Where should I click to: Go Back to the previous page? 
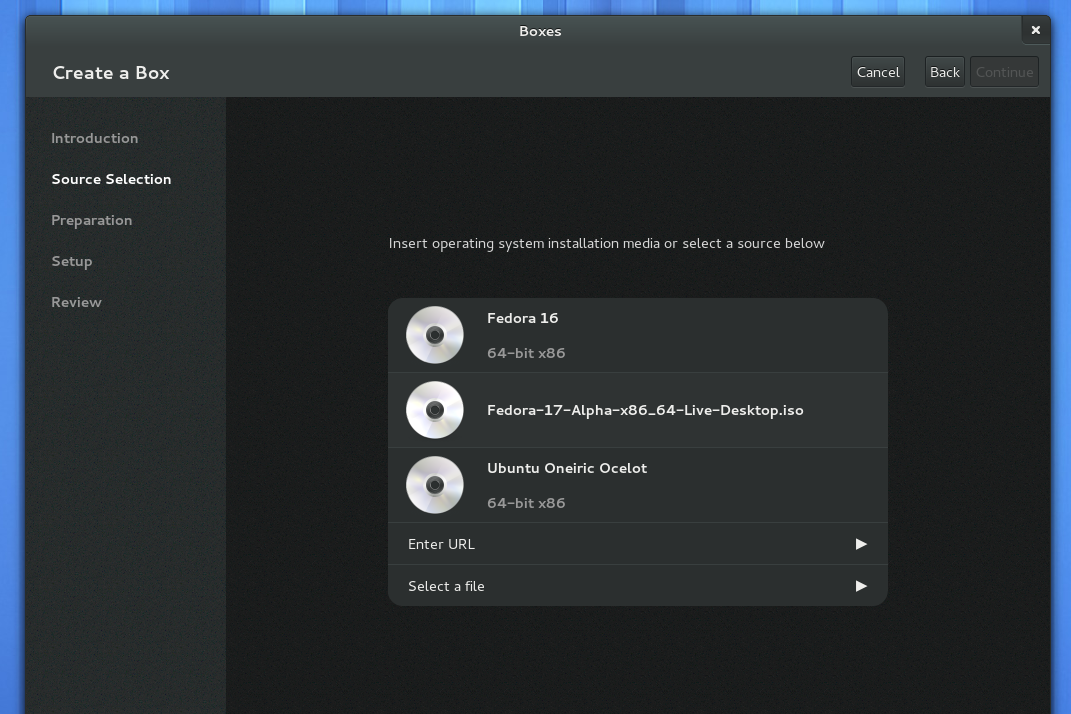(x=945, y=72)
